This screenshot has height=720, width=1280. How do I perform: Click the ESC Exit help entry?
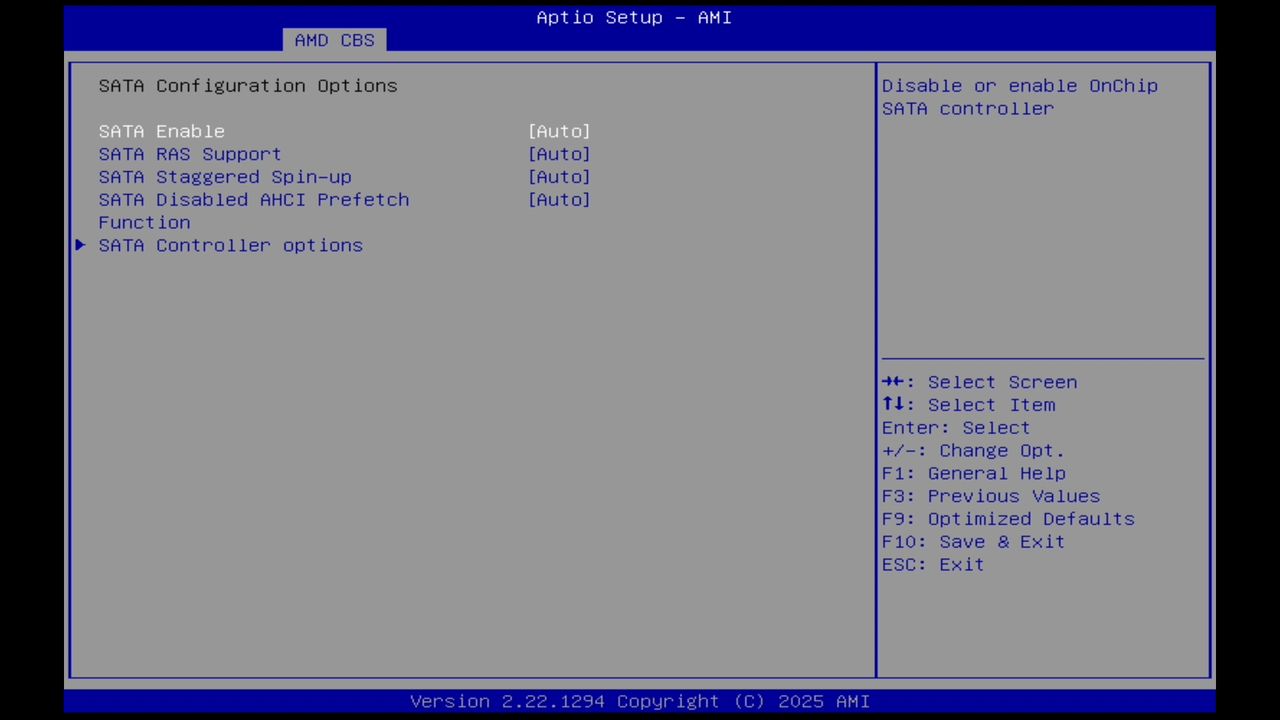[932, 564]
